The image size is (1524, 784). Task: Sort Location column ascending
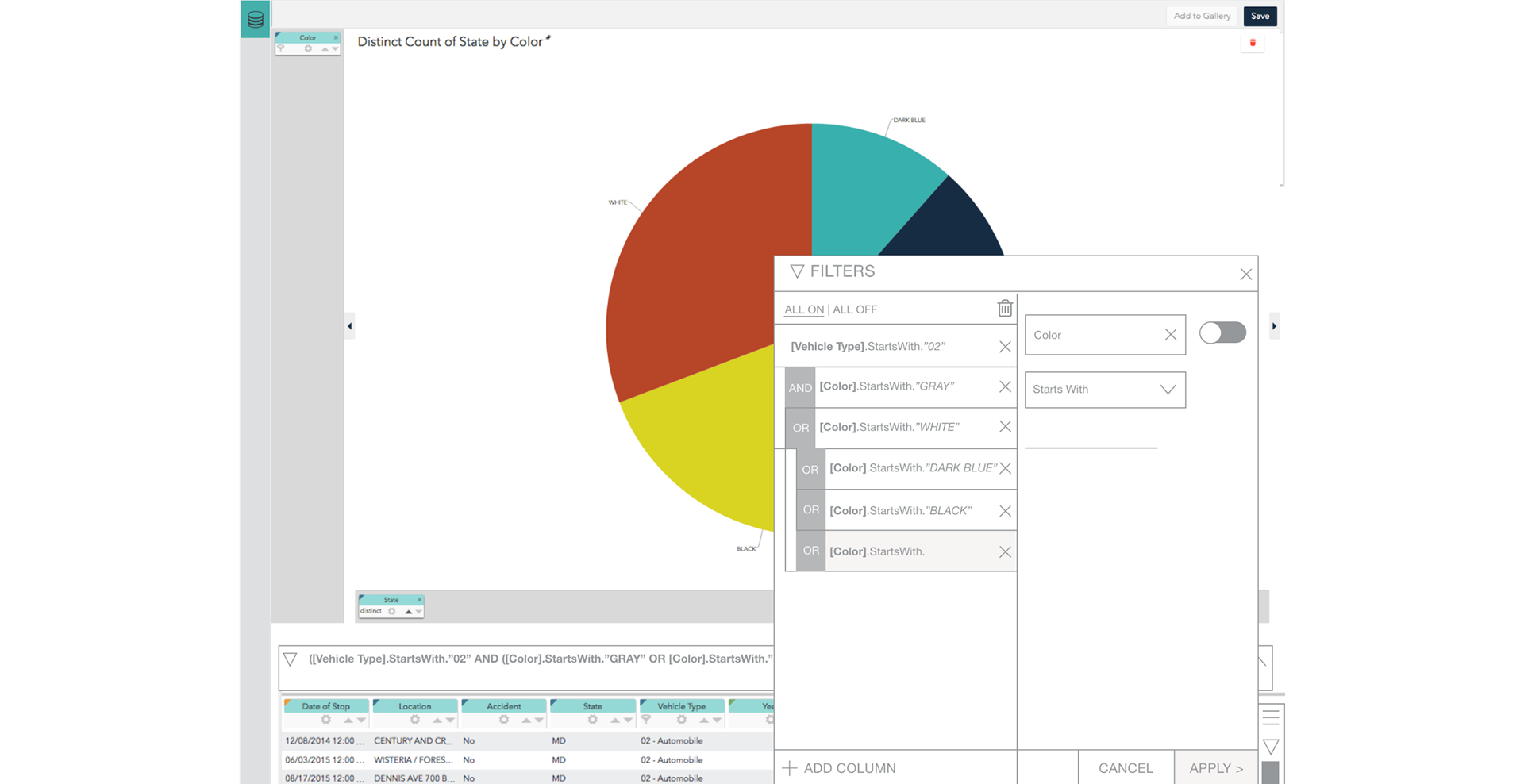tap(437, 721)
